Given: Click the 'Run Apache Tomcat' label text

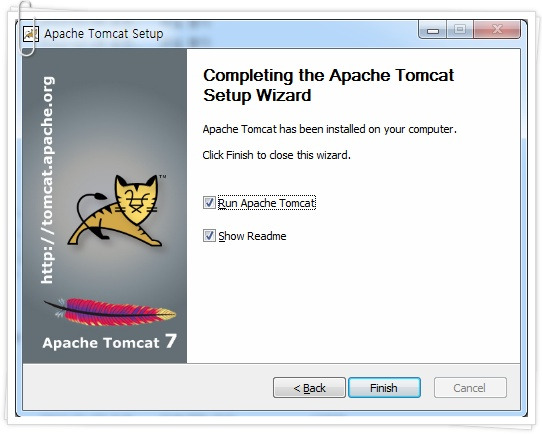Looking at the screenshot, I should click(267, 203).
